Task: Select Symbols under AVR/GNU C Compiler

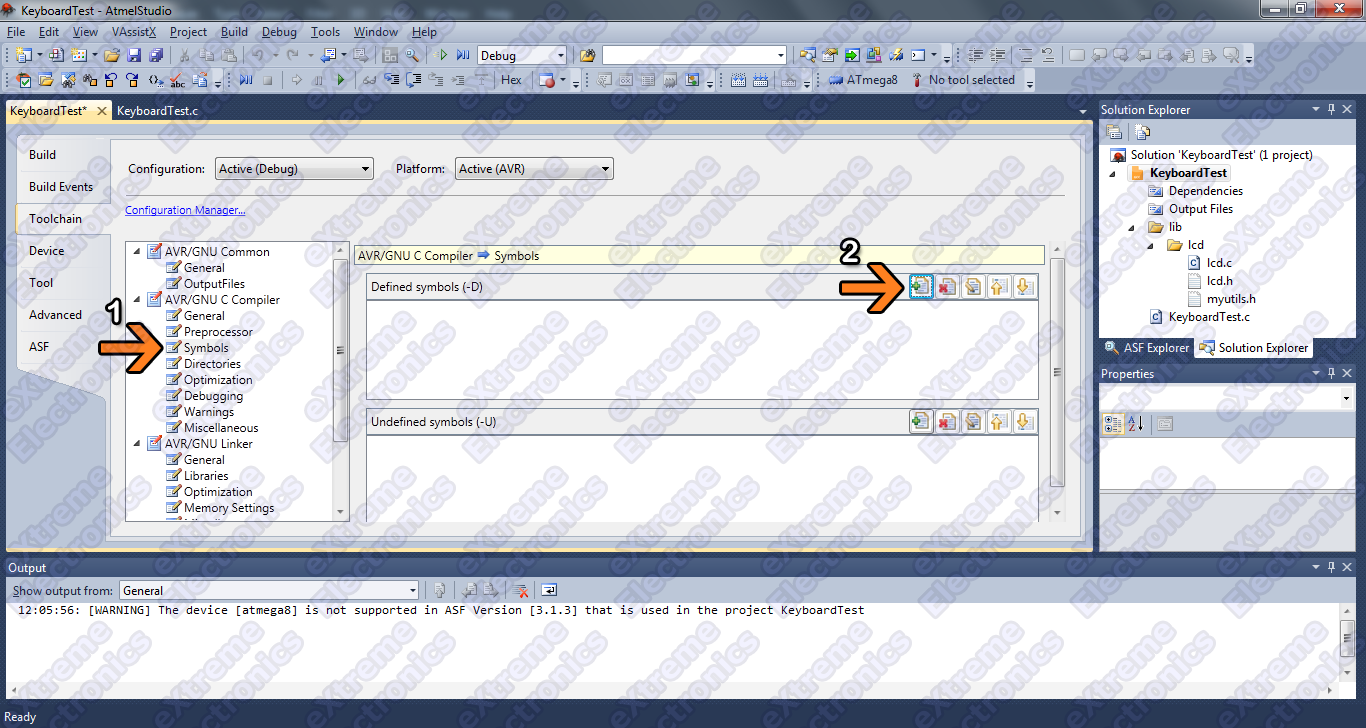Action: 206,348
